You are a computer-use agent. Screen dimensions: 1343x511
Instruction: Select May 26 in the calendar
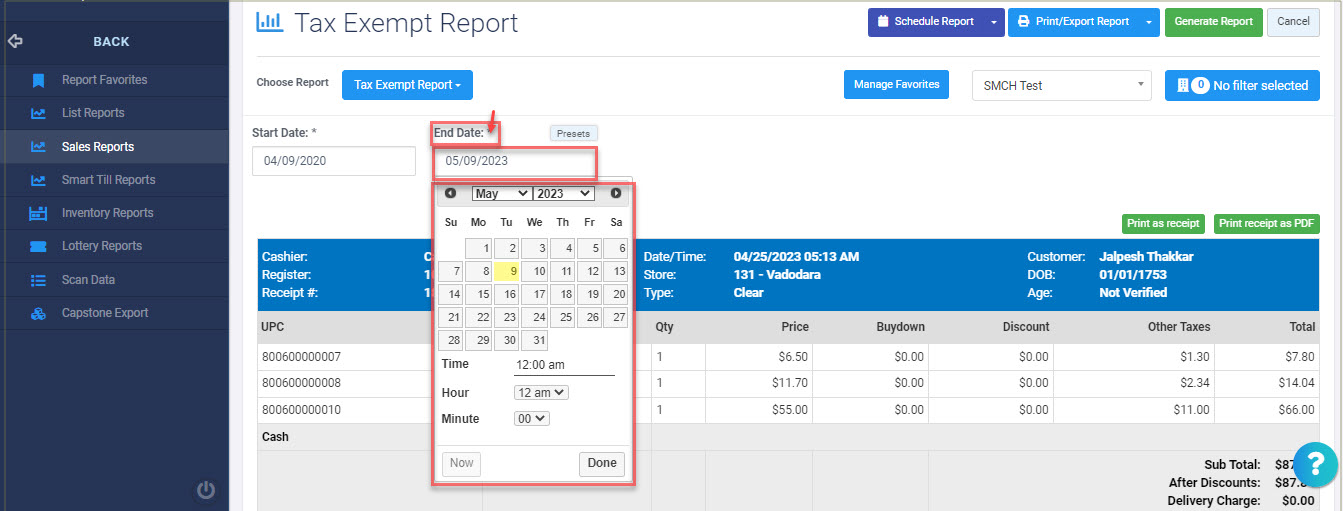point(589,317)
